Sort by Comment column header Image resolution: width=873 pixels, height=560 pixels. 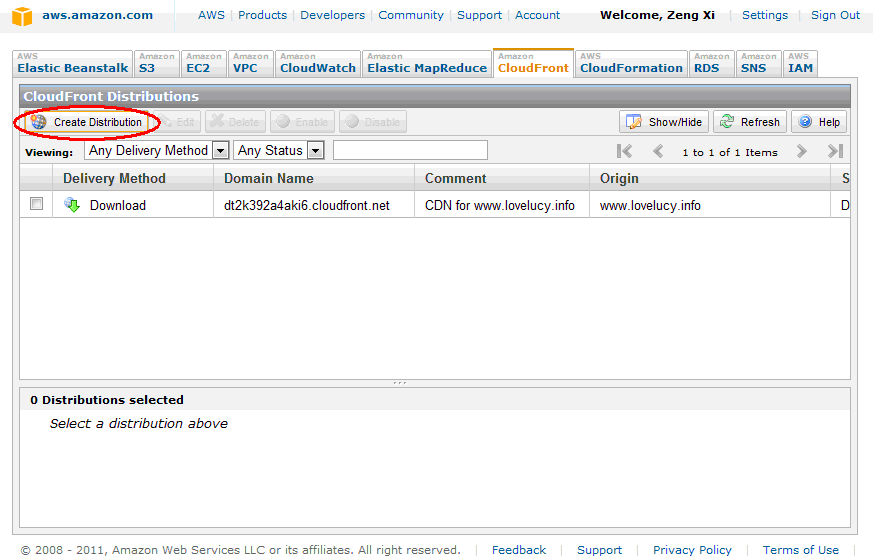(502, 178)
